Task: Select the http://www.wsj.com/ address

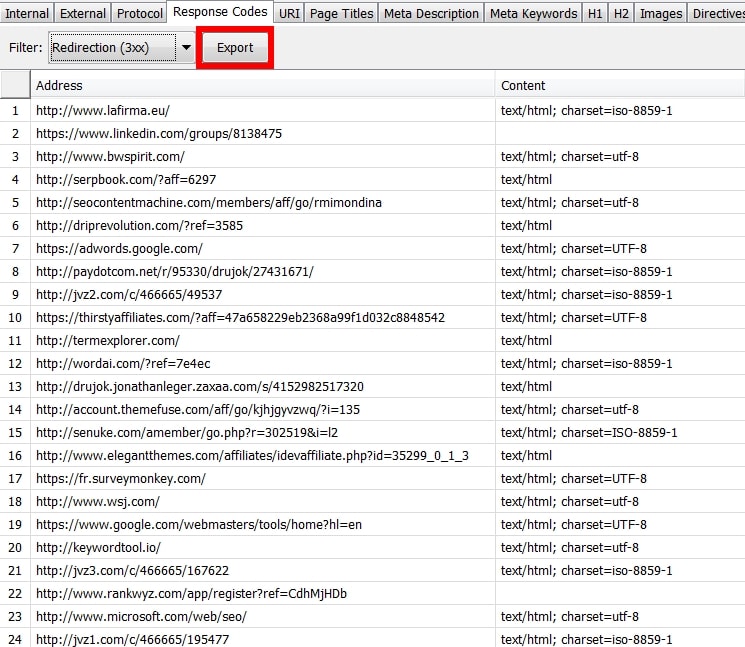Action: [98, 502]
